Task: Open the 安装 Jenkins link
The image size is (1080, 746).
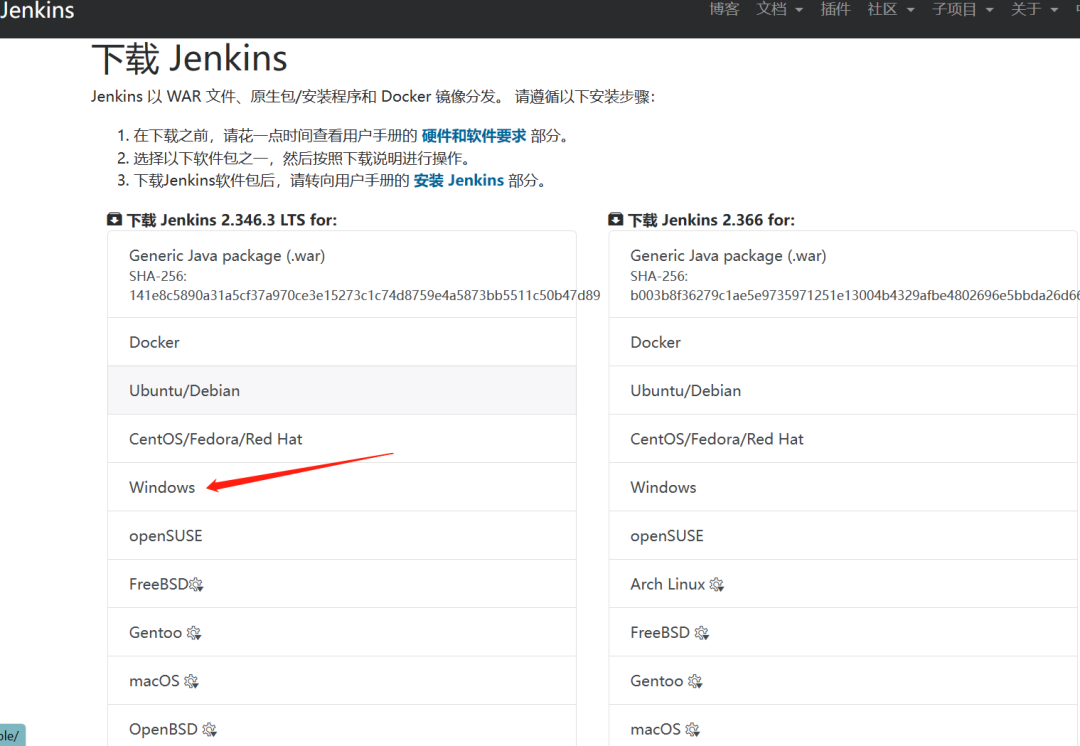Action: click(459, 180)
